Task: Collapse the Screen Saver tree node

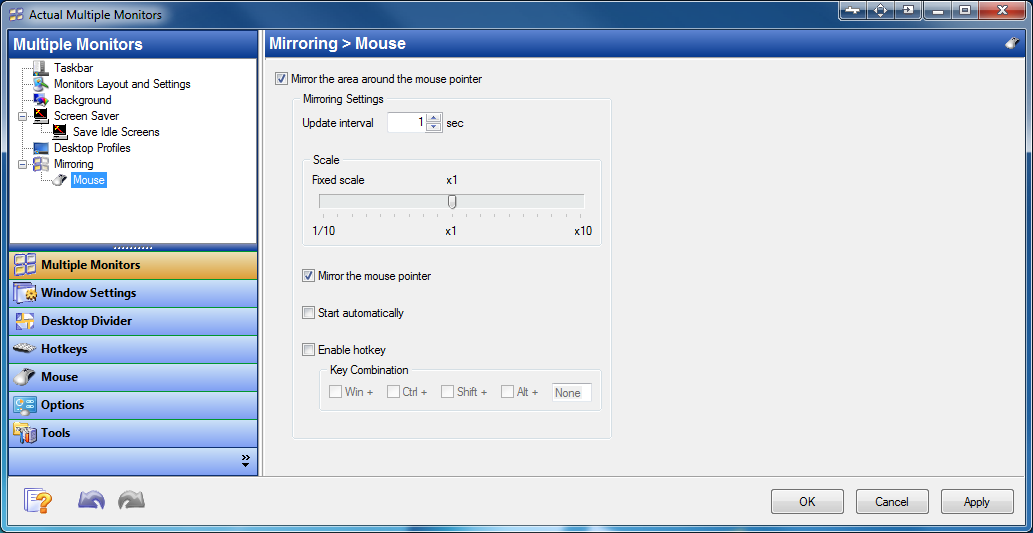Action: (x=22, y=116)
